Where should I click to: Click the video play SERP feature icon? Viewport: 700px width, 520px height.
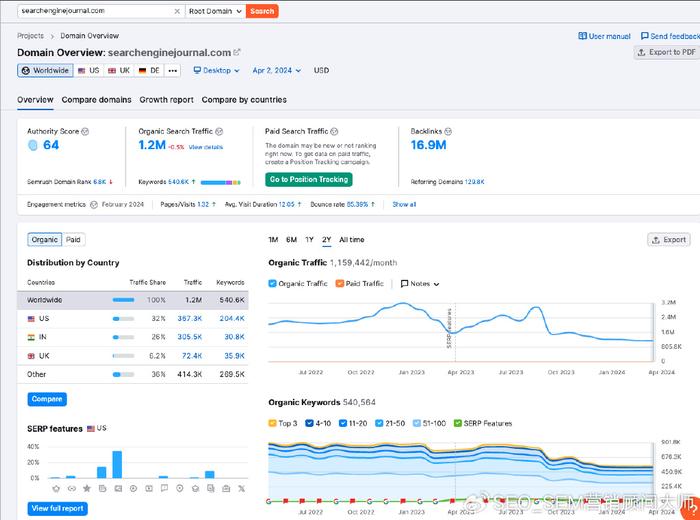pos(133,488)
